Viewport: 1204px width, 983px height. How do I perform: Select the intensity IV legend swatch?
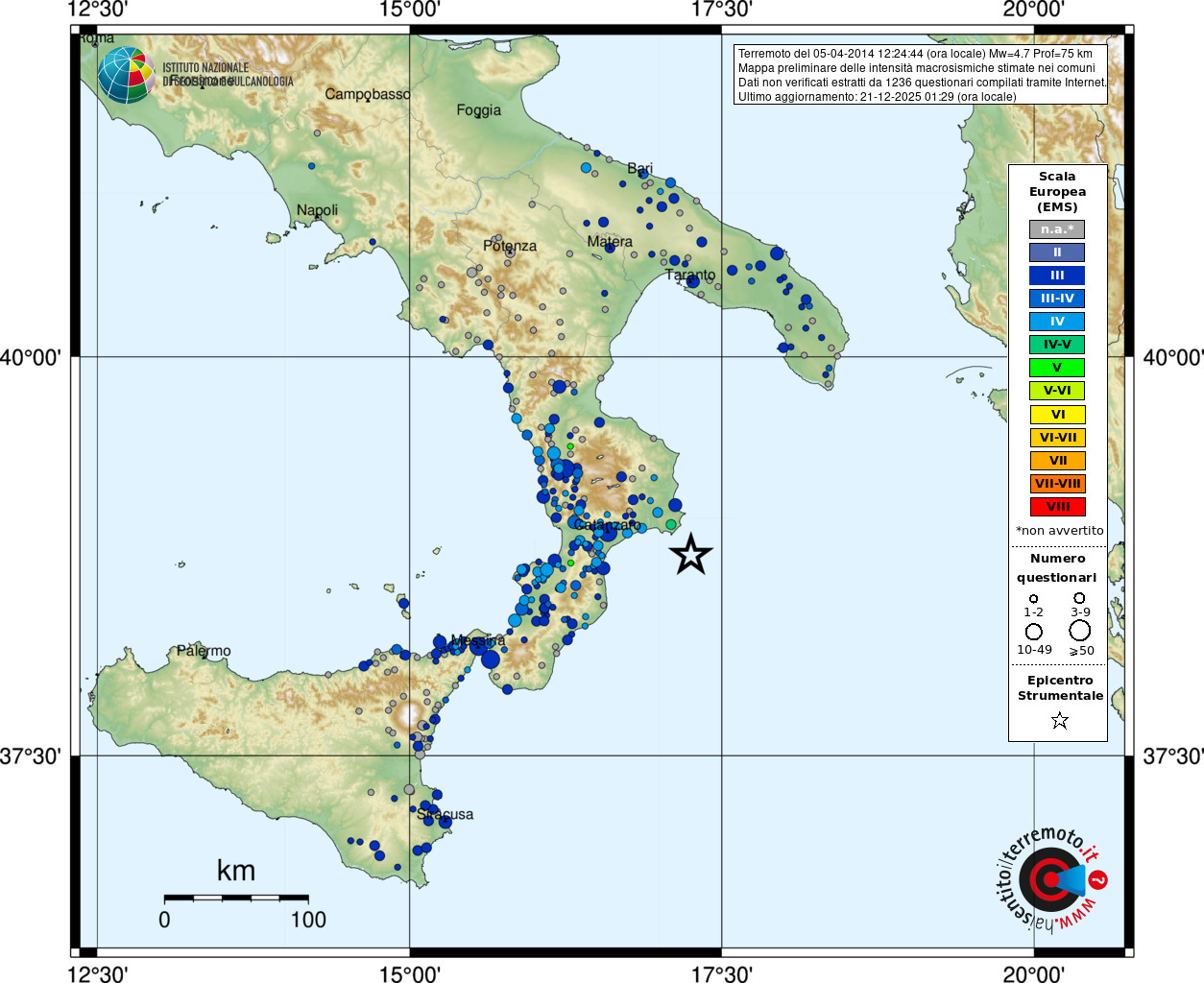pos(1057,322)
